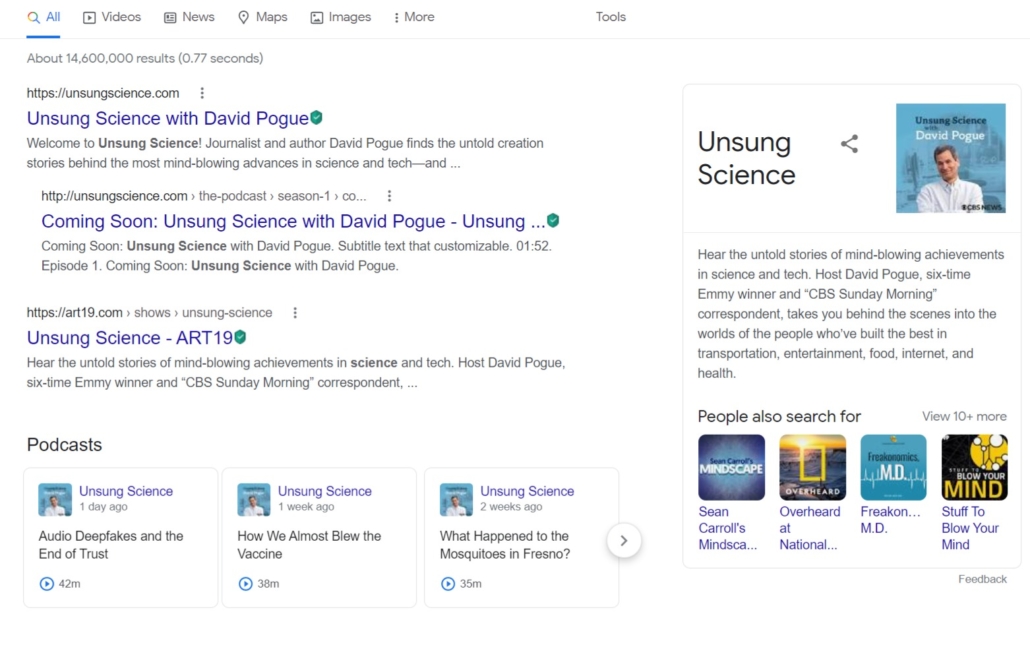Expand the More search options menu

click(x=414, y=17)
